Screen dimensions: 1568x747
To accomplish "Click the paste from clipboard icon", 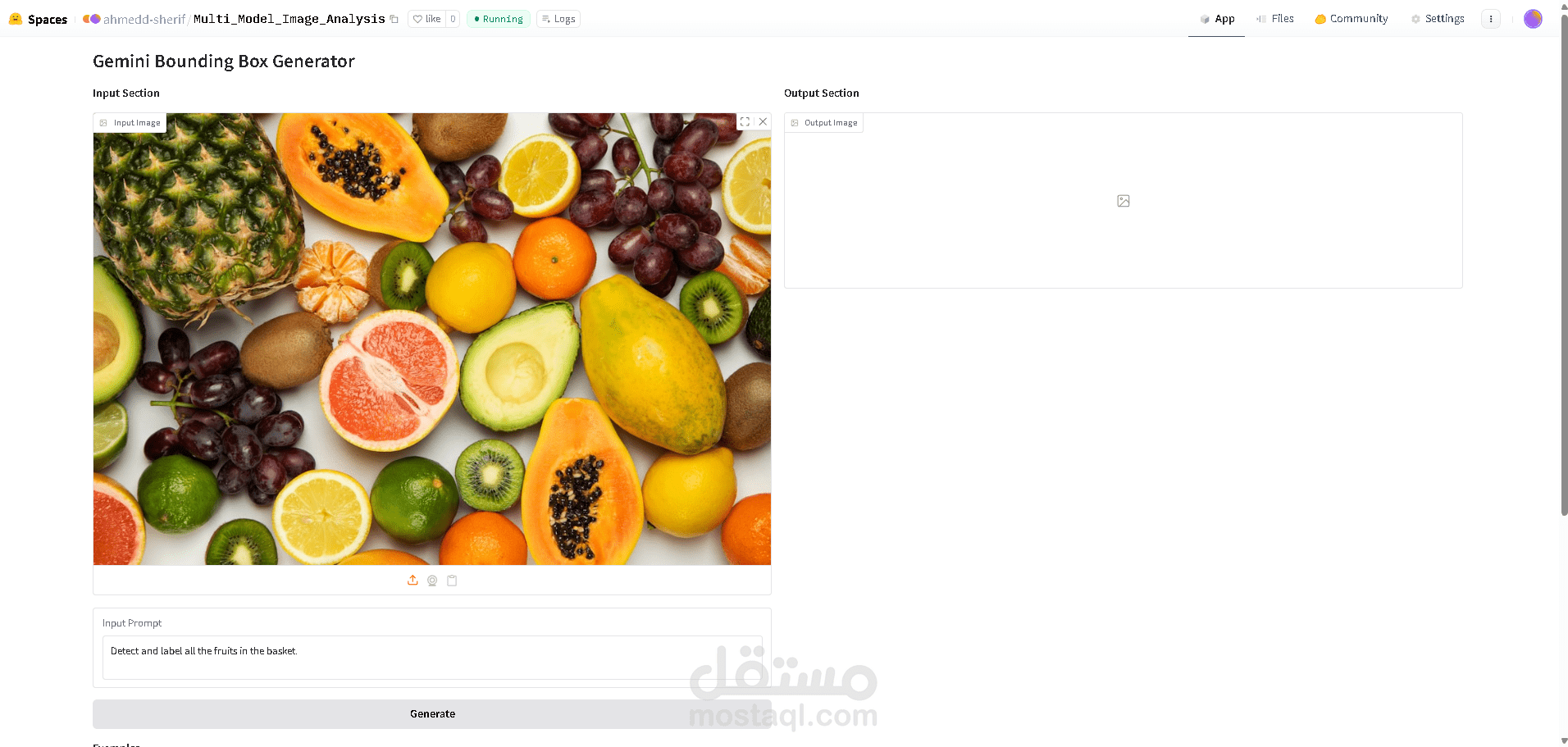I will (452, 581).
